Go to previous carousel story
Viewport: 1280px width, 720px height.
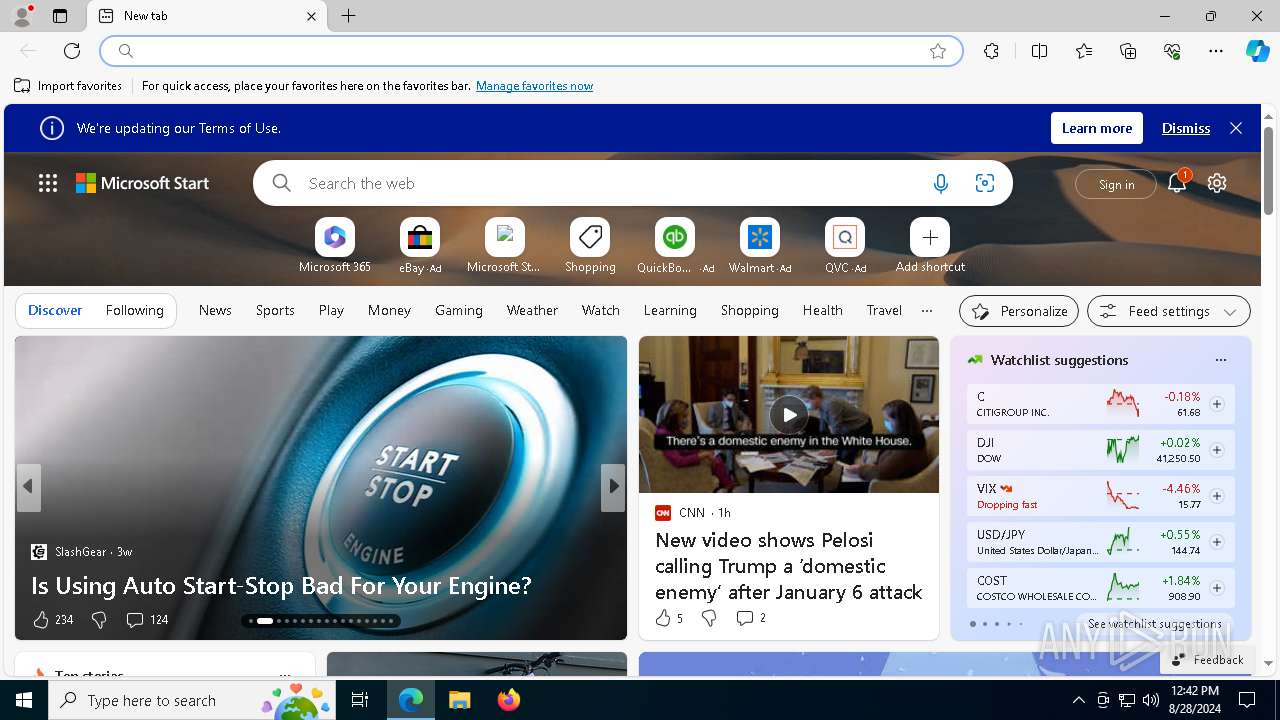(x=29, y=487)
